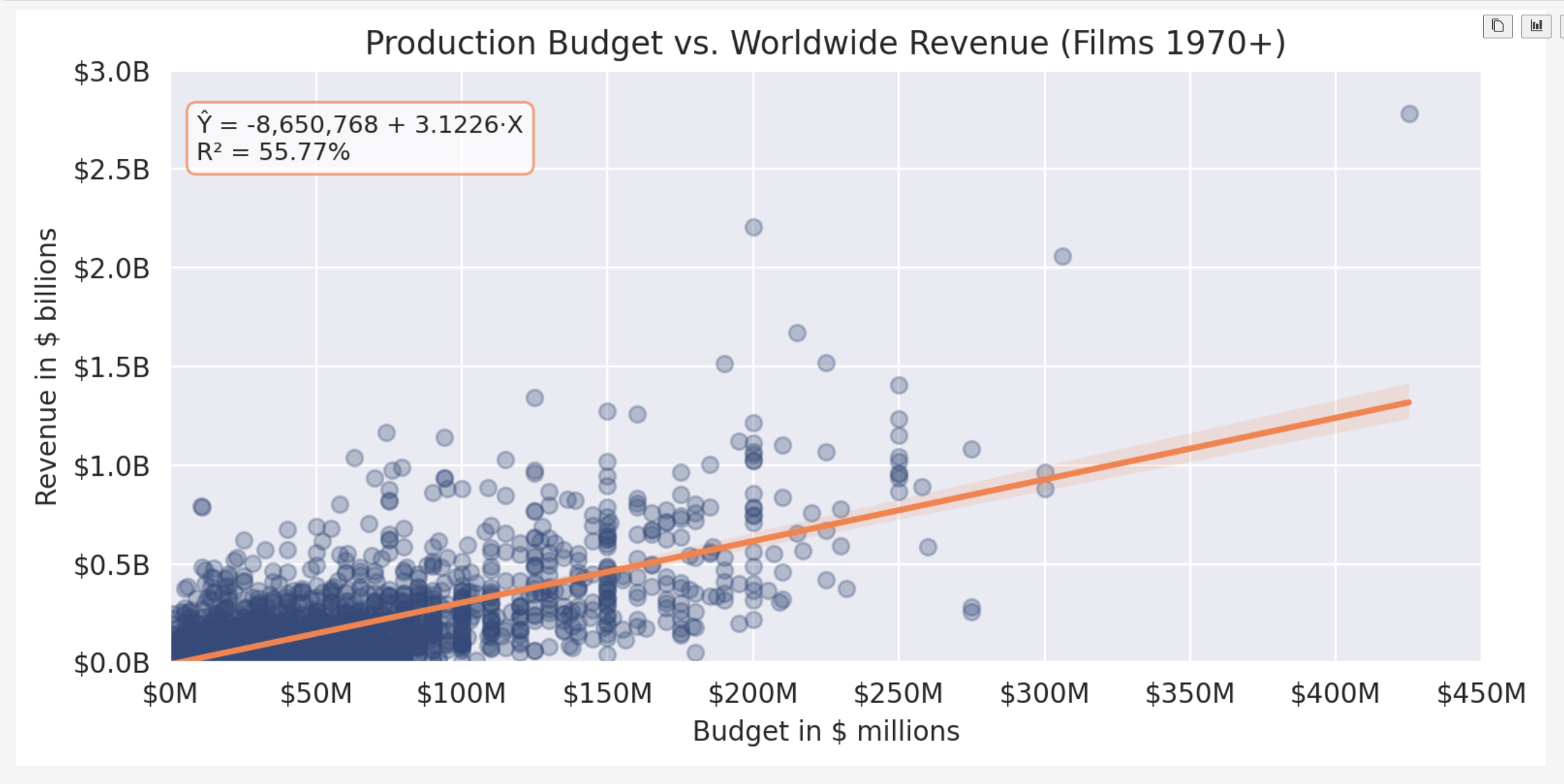Screen dimensions: 1564x784
Task: Click the outlier point just past $300M near $2.0B
Action: pos(1062,257)
